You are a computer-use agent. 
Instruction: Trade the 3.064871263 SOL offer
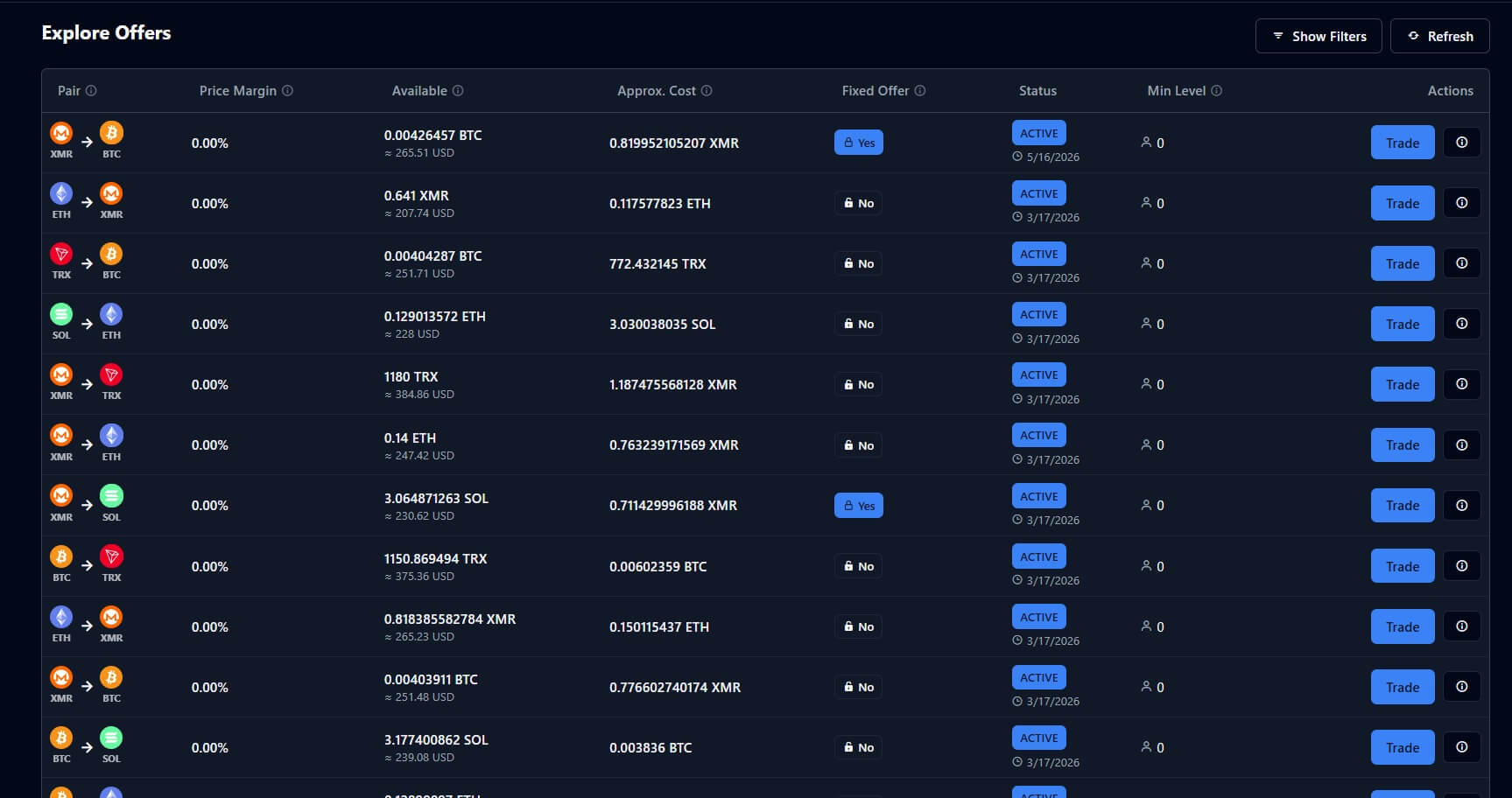pyautogui.click(x=1403, y=505)
